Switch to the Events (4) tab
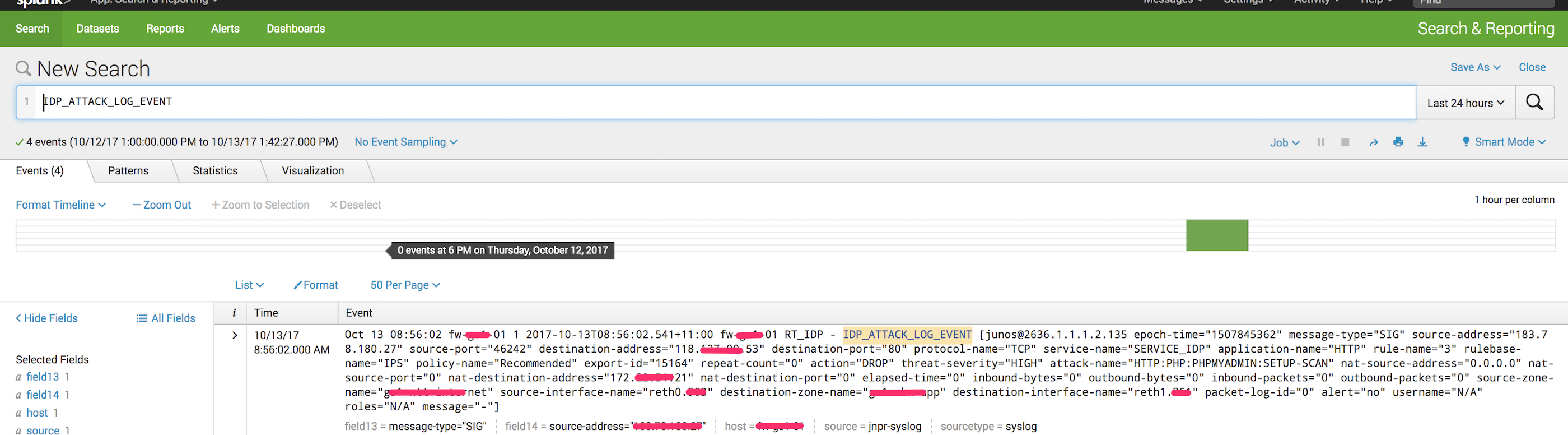Image resolution: width=1568 pixels, height=435 pixels. point(40,170)
